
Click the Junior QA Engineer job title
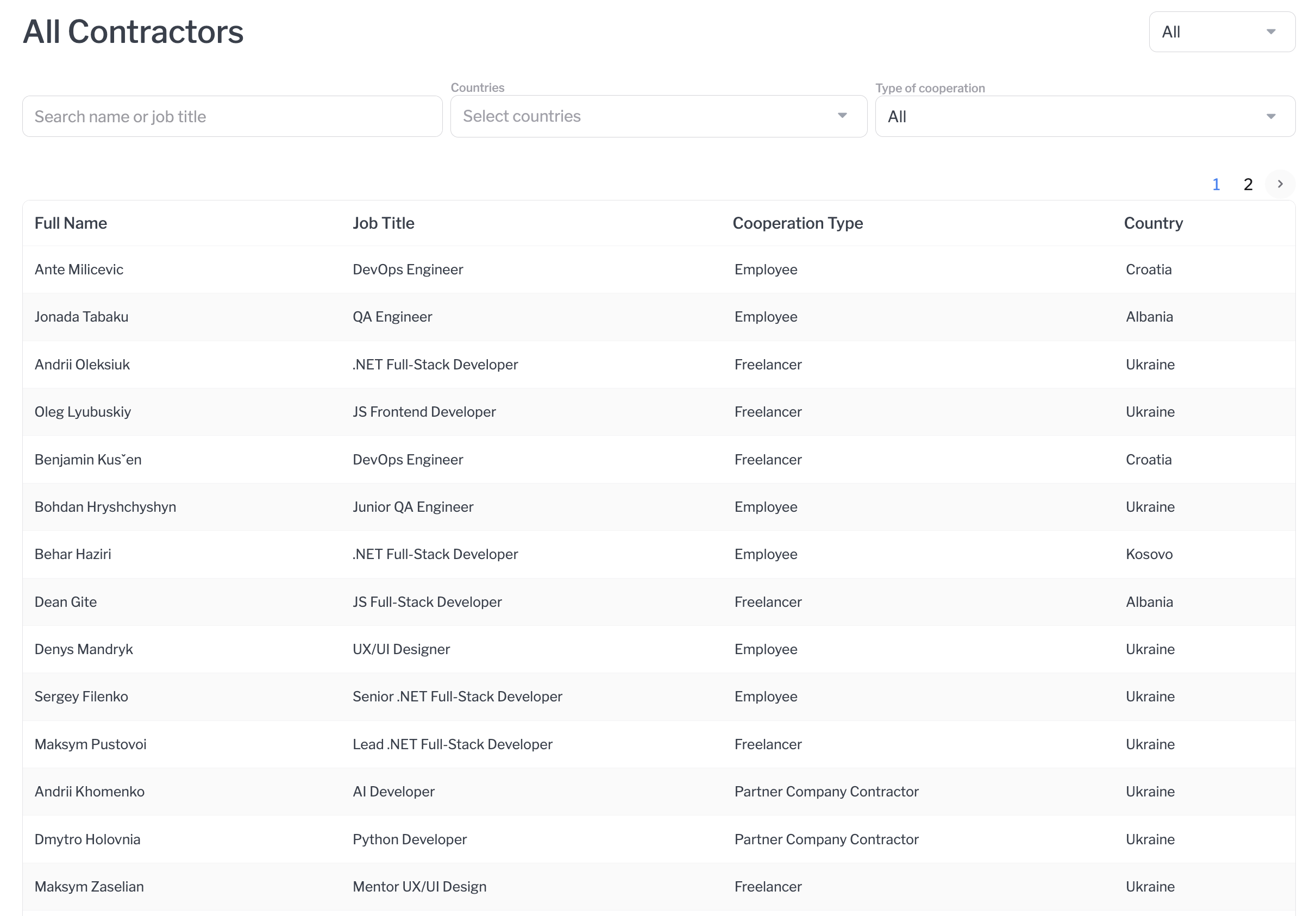click(x=413, y=507)
